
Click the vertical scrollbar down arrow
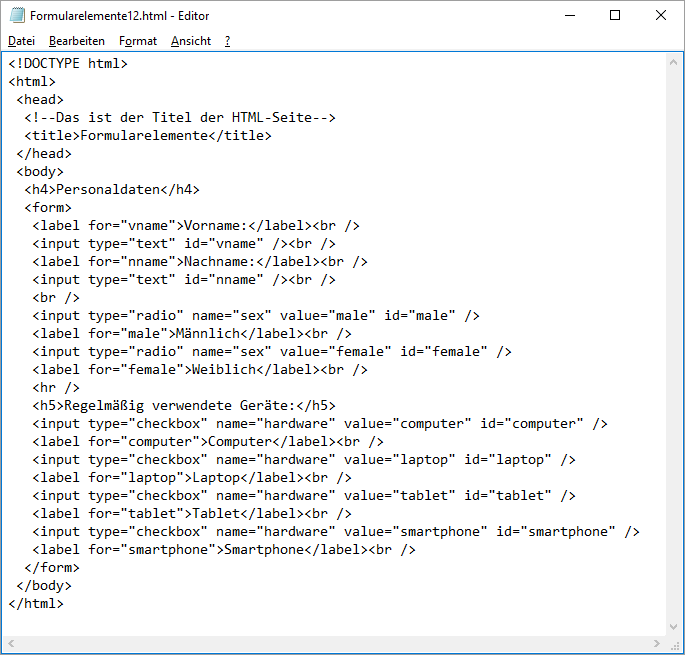(x=673, y=627)
